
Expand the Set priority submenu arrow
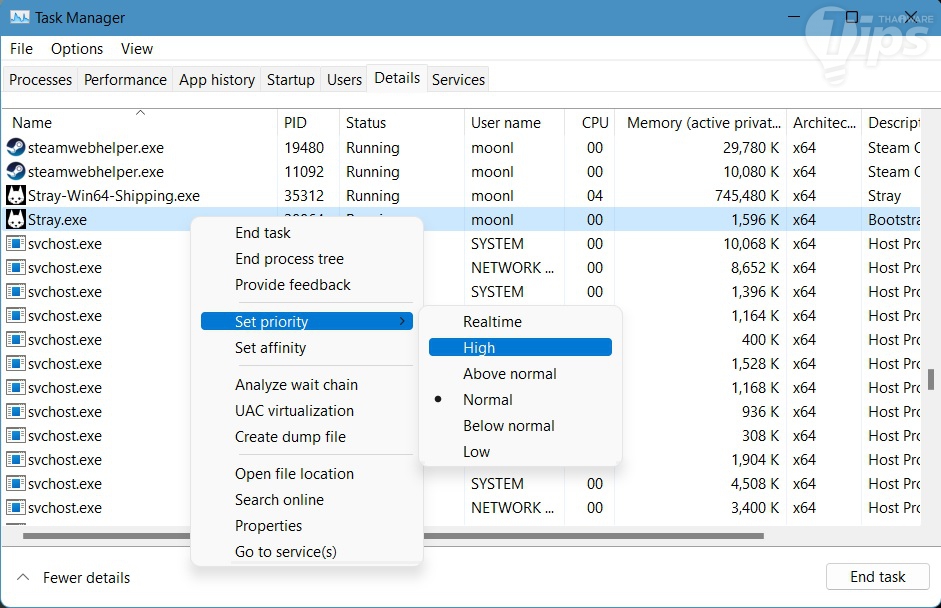tap(402, 322)
